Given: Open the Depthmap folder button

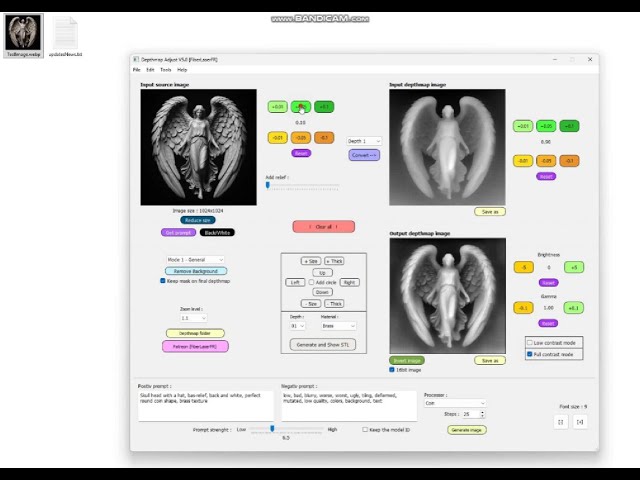Looking at the screenshot, I should (x=195, y=333).
